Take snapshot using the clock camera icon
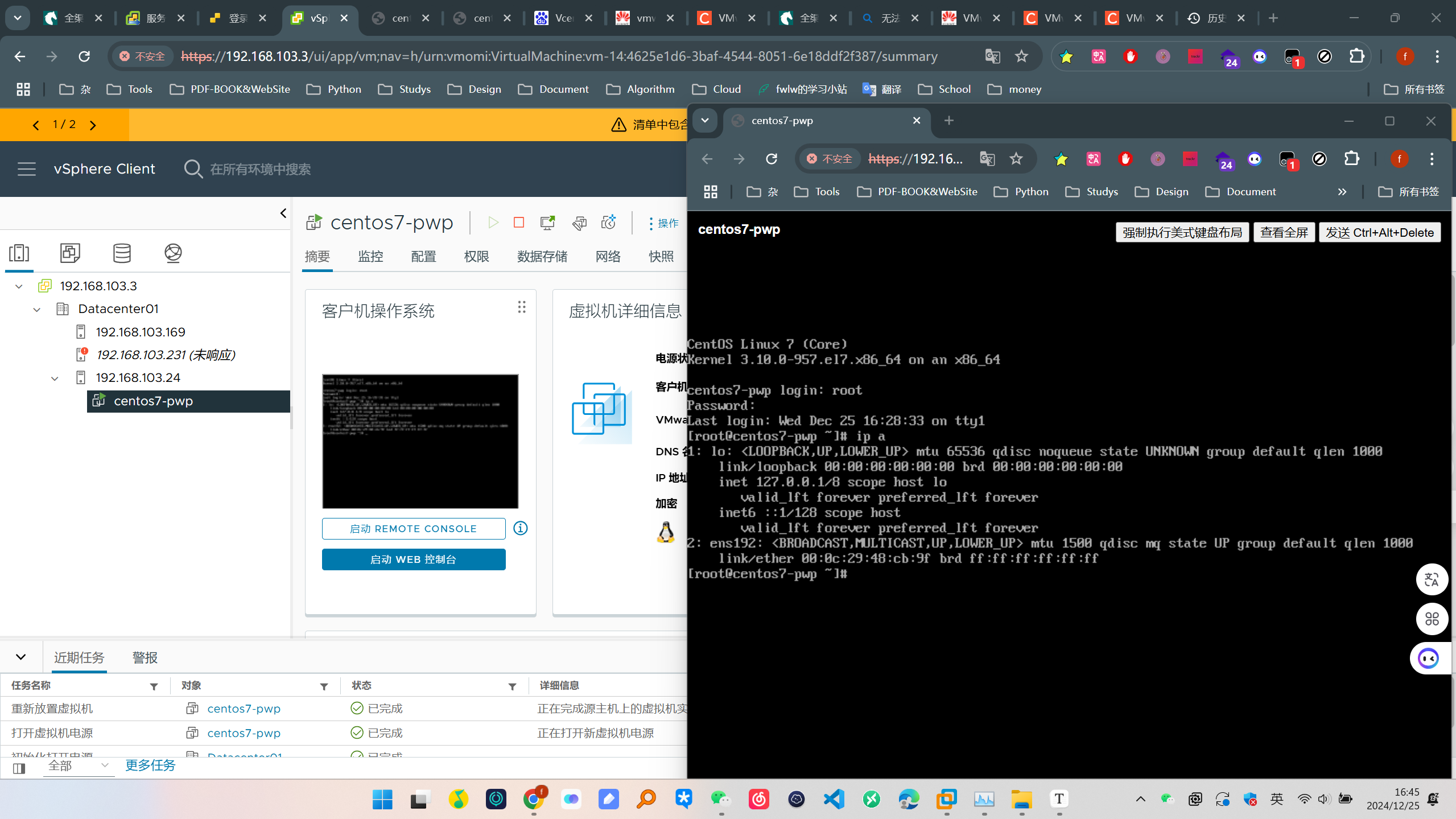Screen dimensions: 1456x819 coord(608,223)
